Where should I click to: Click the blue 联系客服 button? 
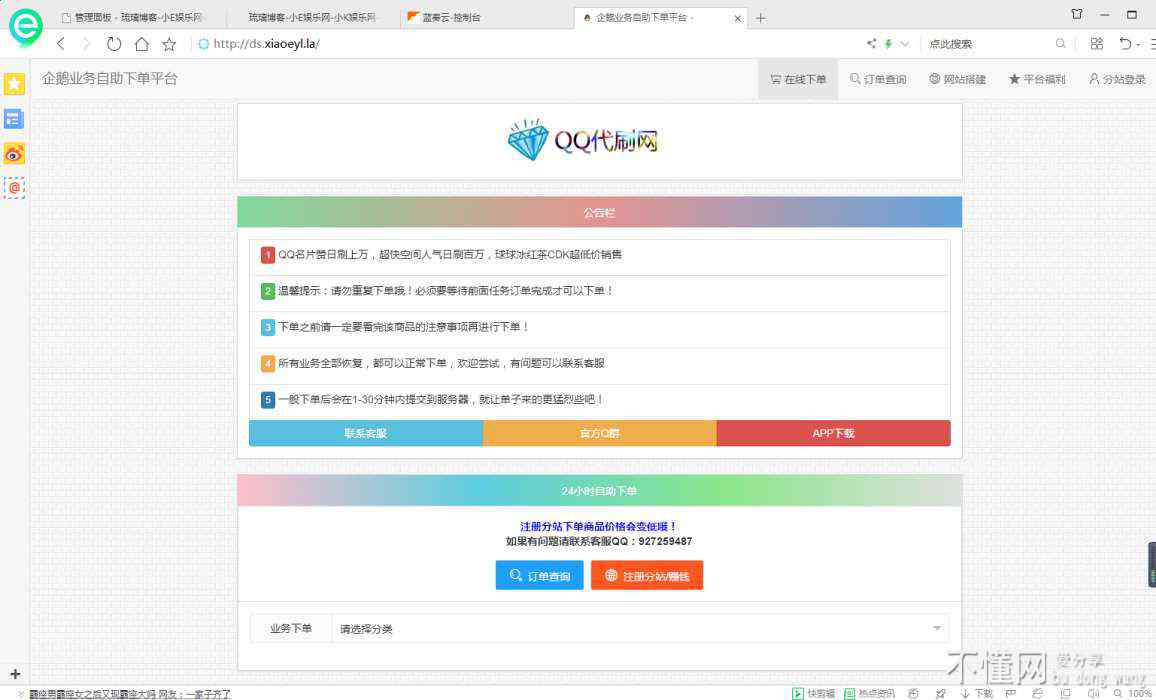pos(366,433)
